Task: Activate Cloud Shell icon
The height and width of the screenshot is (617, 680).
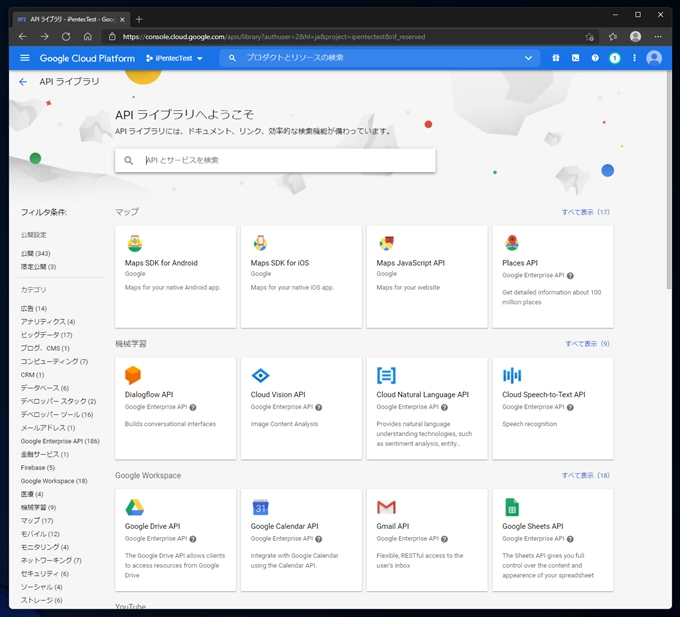Action: coord(575,58)
